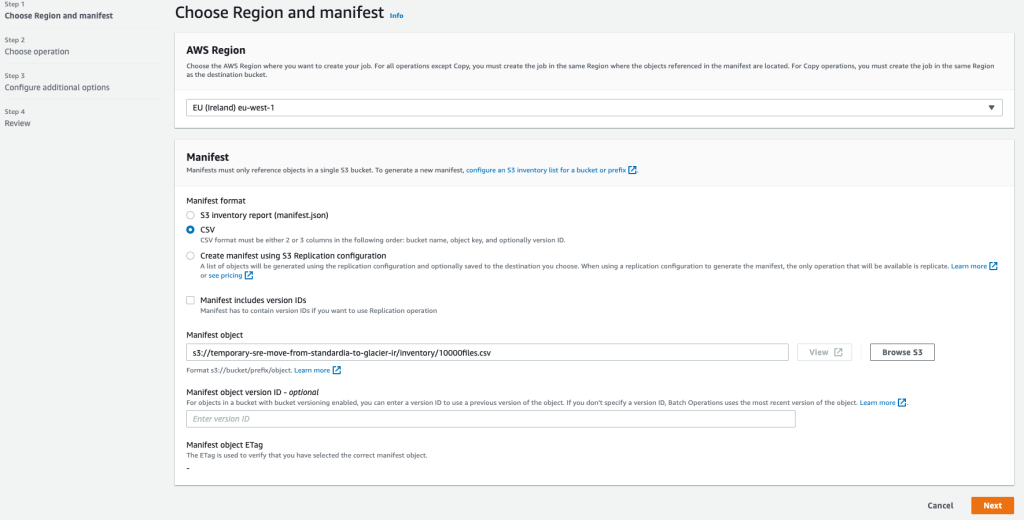Viewport: 1024px width, 520px height.
Task: Click the Browse S3 button
Action: coord(902,352)
